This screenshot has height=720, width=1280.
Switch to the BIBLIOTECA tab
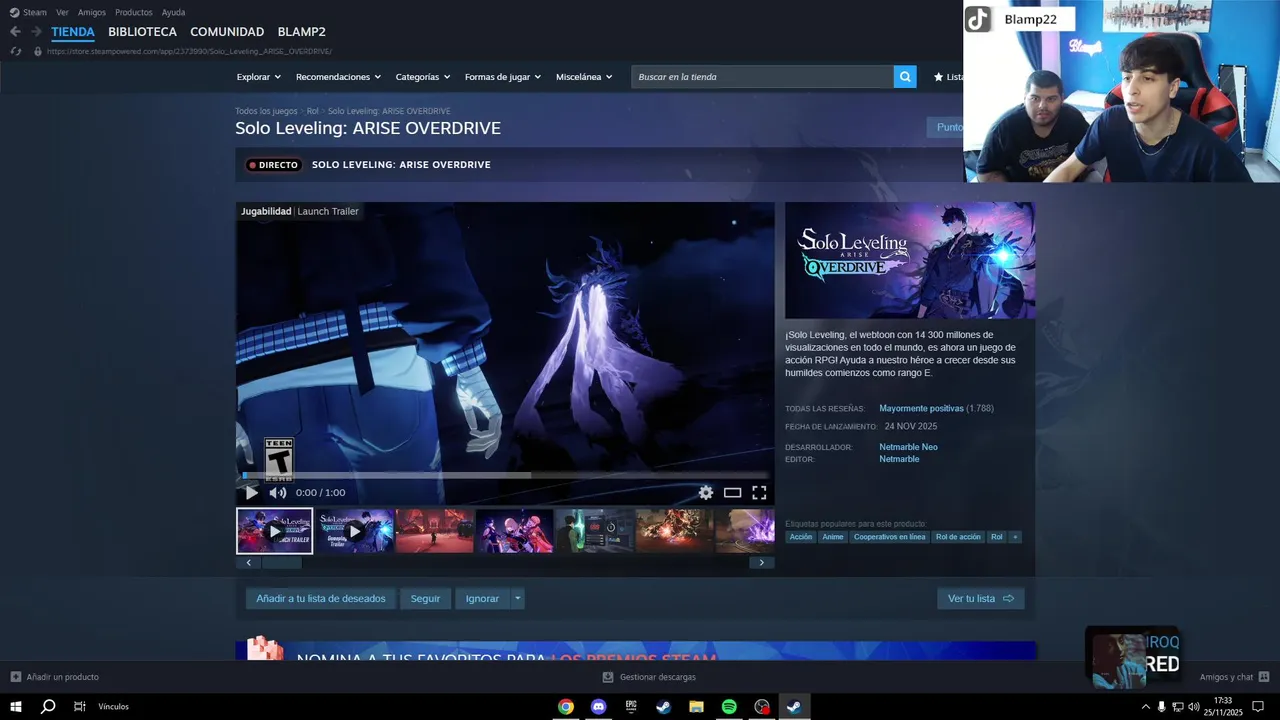(142, 32)
